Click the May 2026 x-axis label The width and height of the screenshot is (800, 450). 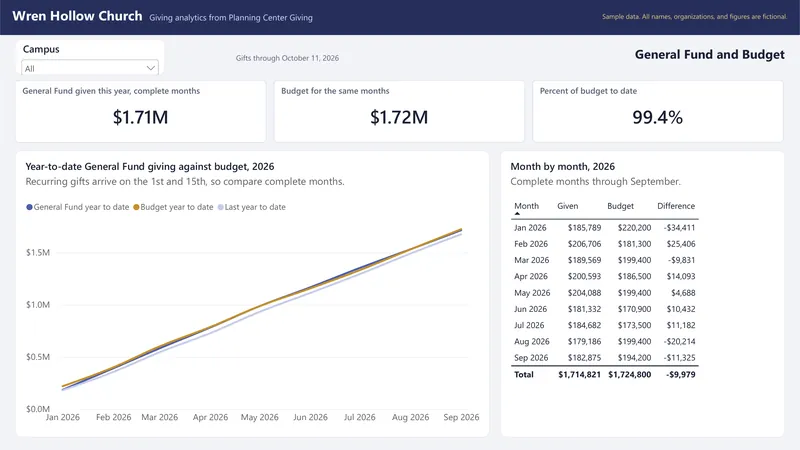click(260, 417)
